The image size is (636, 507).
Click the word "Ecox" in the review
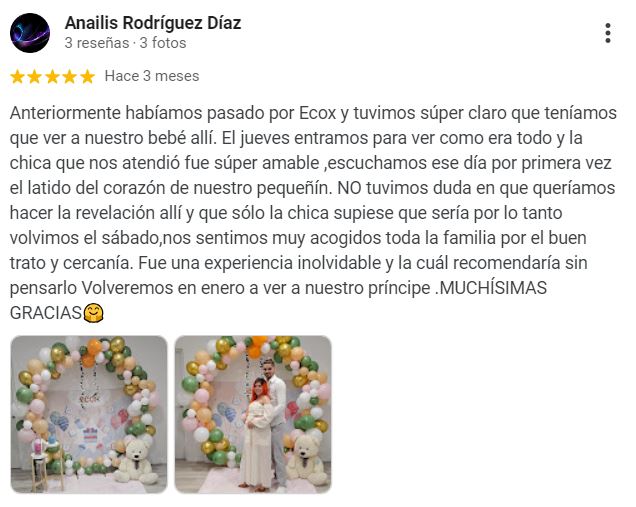tap(318, 113)
